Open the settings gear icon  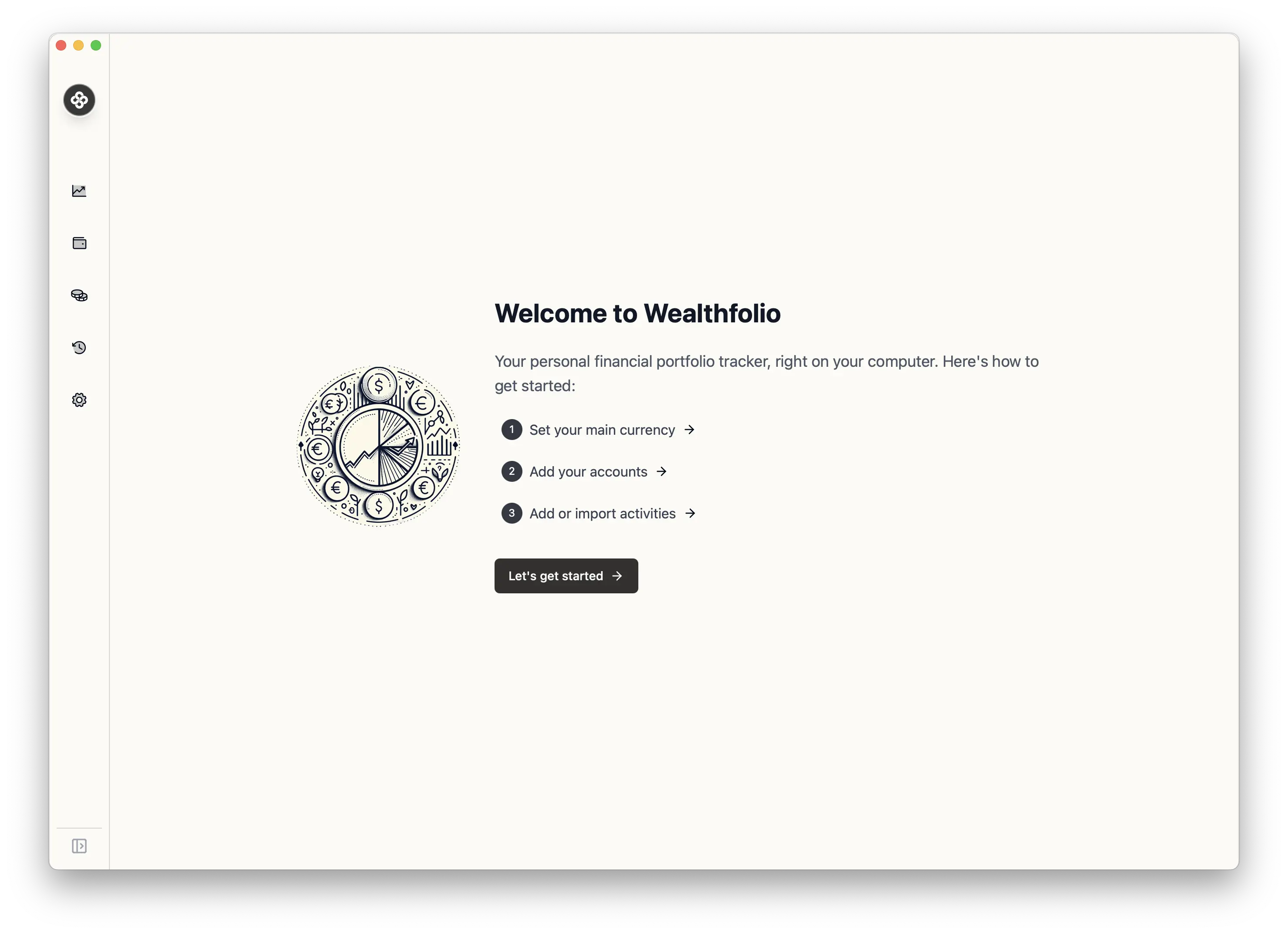pos(79,400)
